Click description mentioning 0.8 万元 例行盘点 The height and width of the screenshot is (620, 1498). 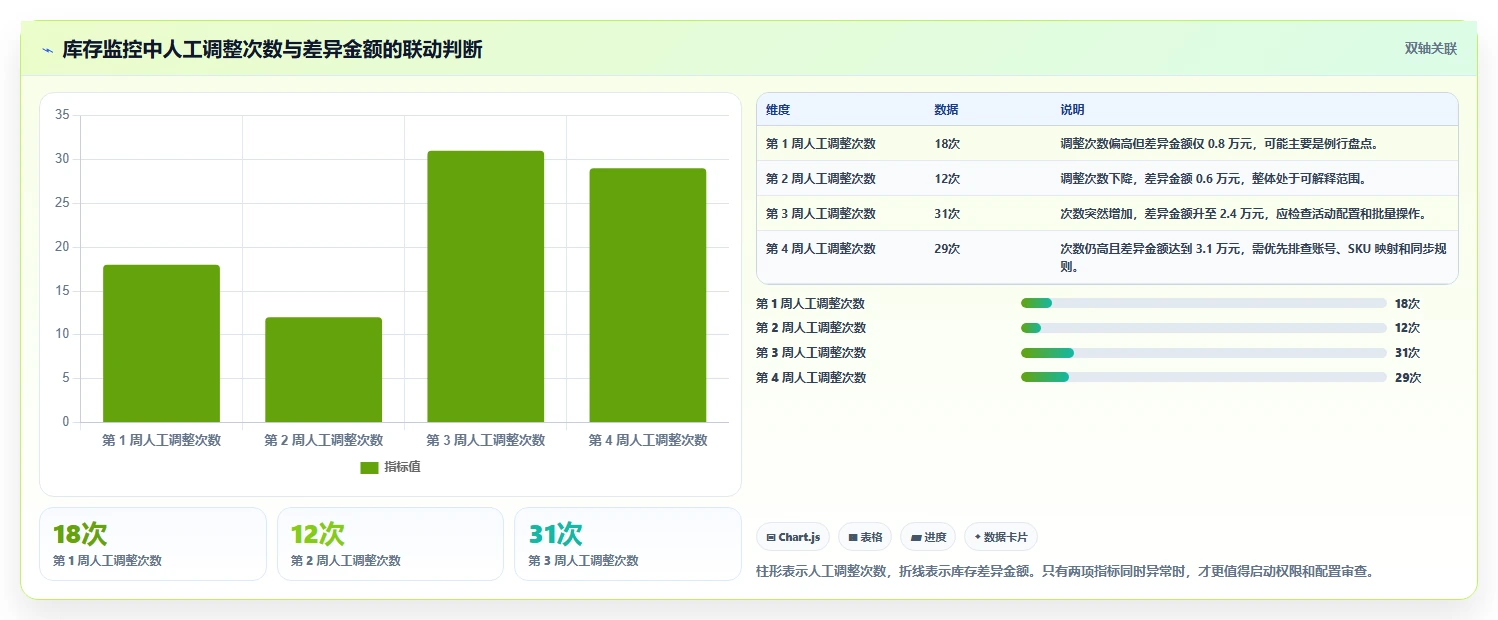[x=1220, y=144]
